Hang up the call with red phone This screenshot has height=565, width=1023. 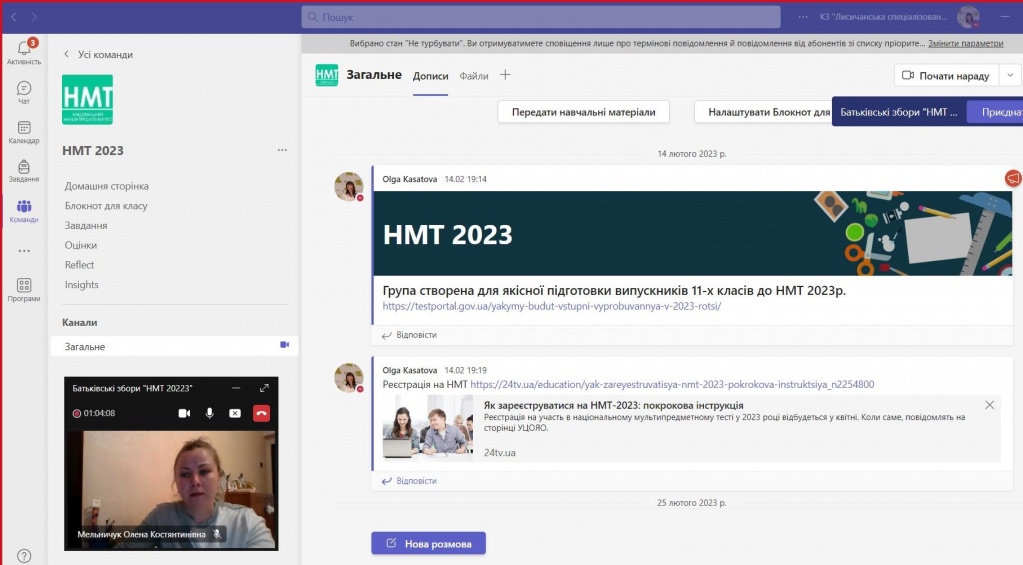coord(261,413)
